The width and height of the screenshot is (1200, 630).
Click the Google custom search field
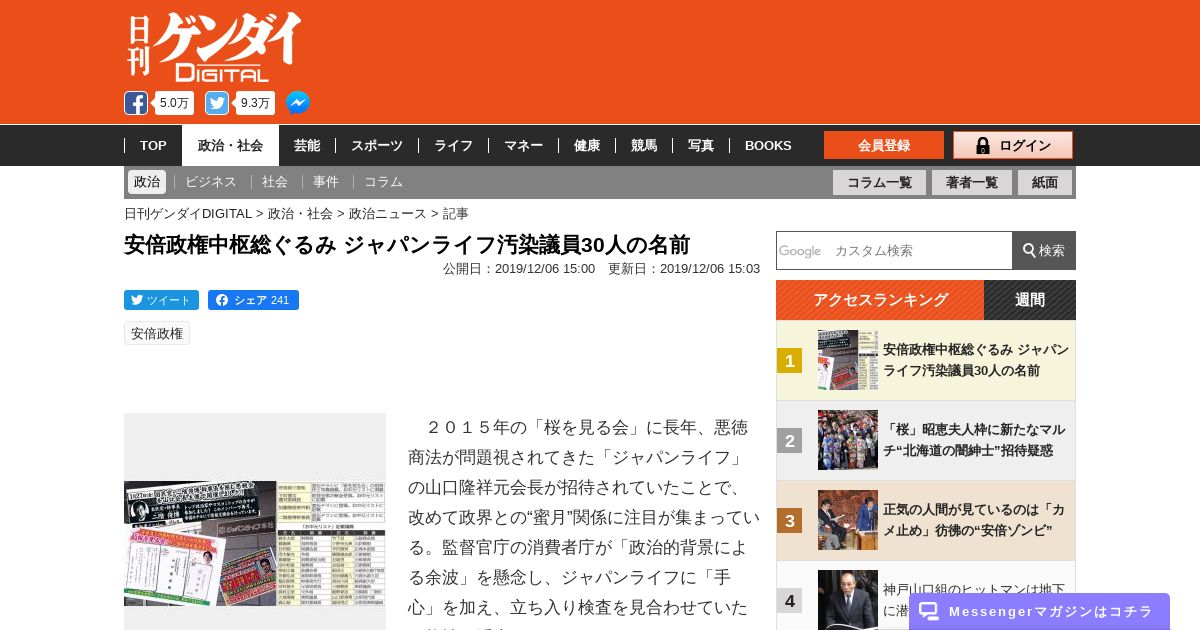894,250
